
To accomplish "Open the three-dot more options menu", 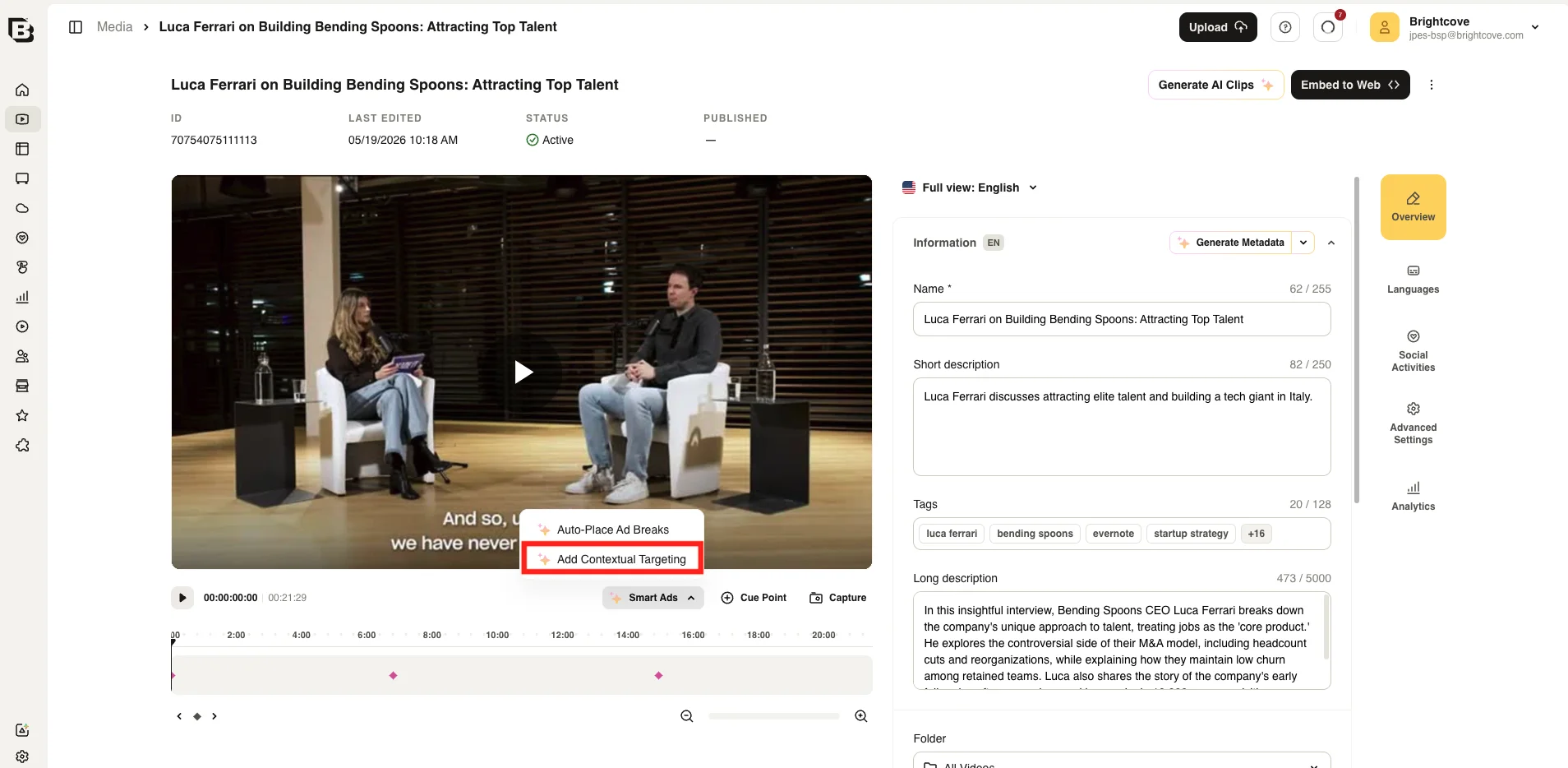I will [1432, 85].
